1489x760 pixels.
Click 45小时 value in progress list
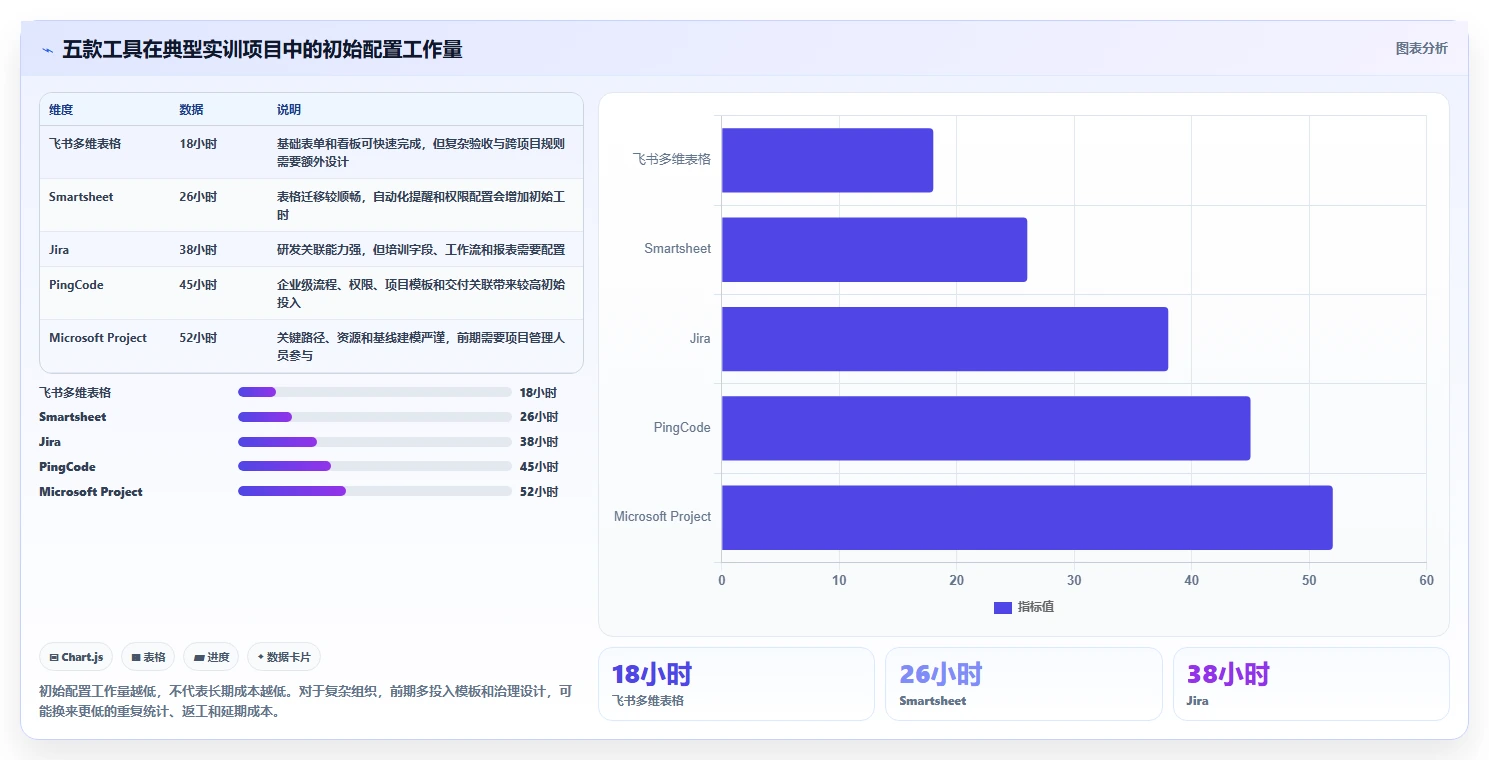tap(539, 467)
